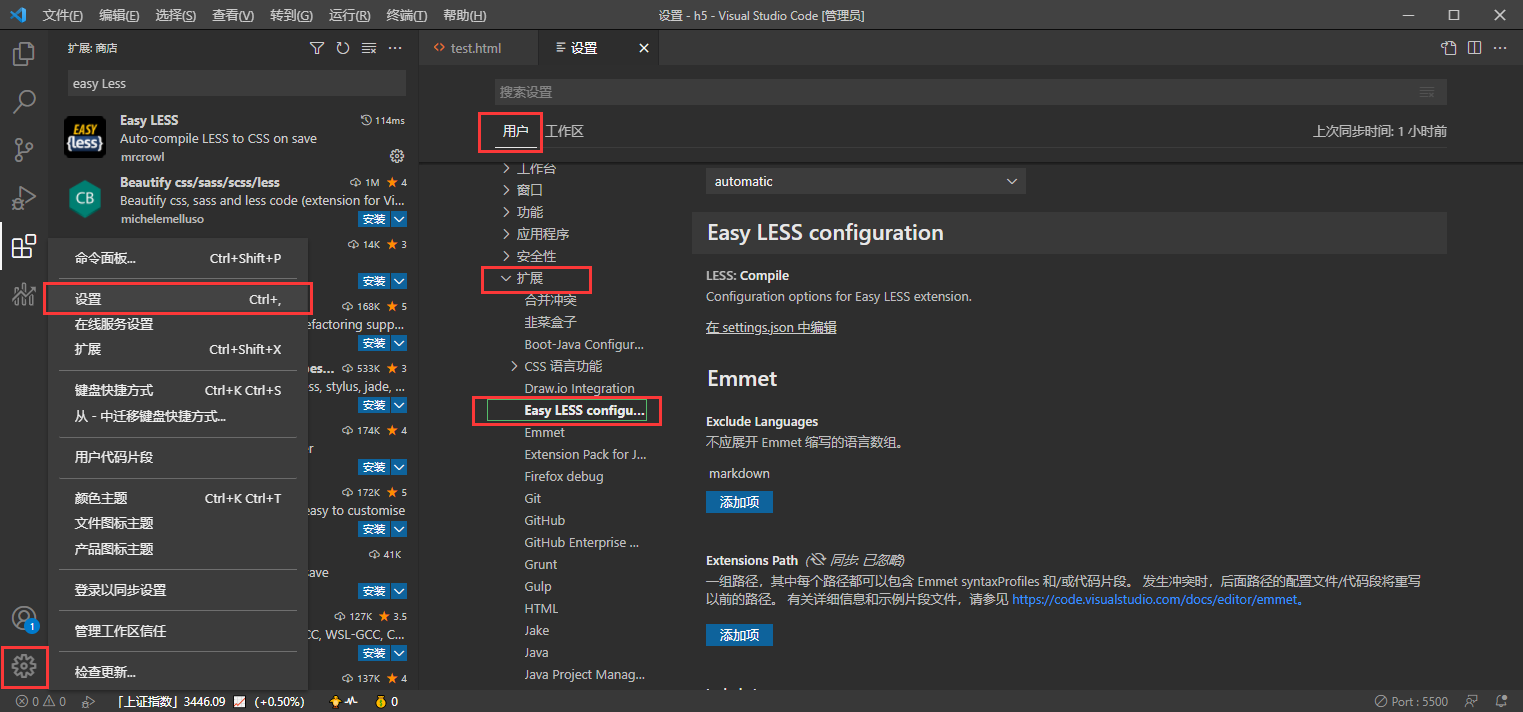Select 检查更新... menu entry
The height and width of the screenshot is (712, 1523).
[178, 672]
